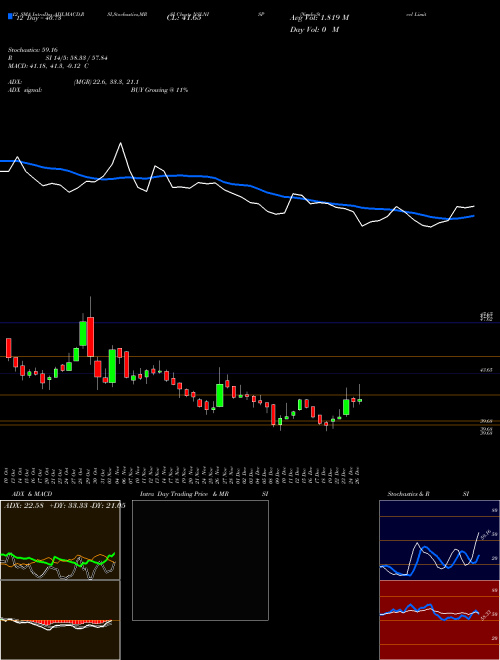This screenshot has height=660, width=500.
Task: Click the tall green candle near 29 Oct
Action: (83, 334)
